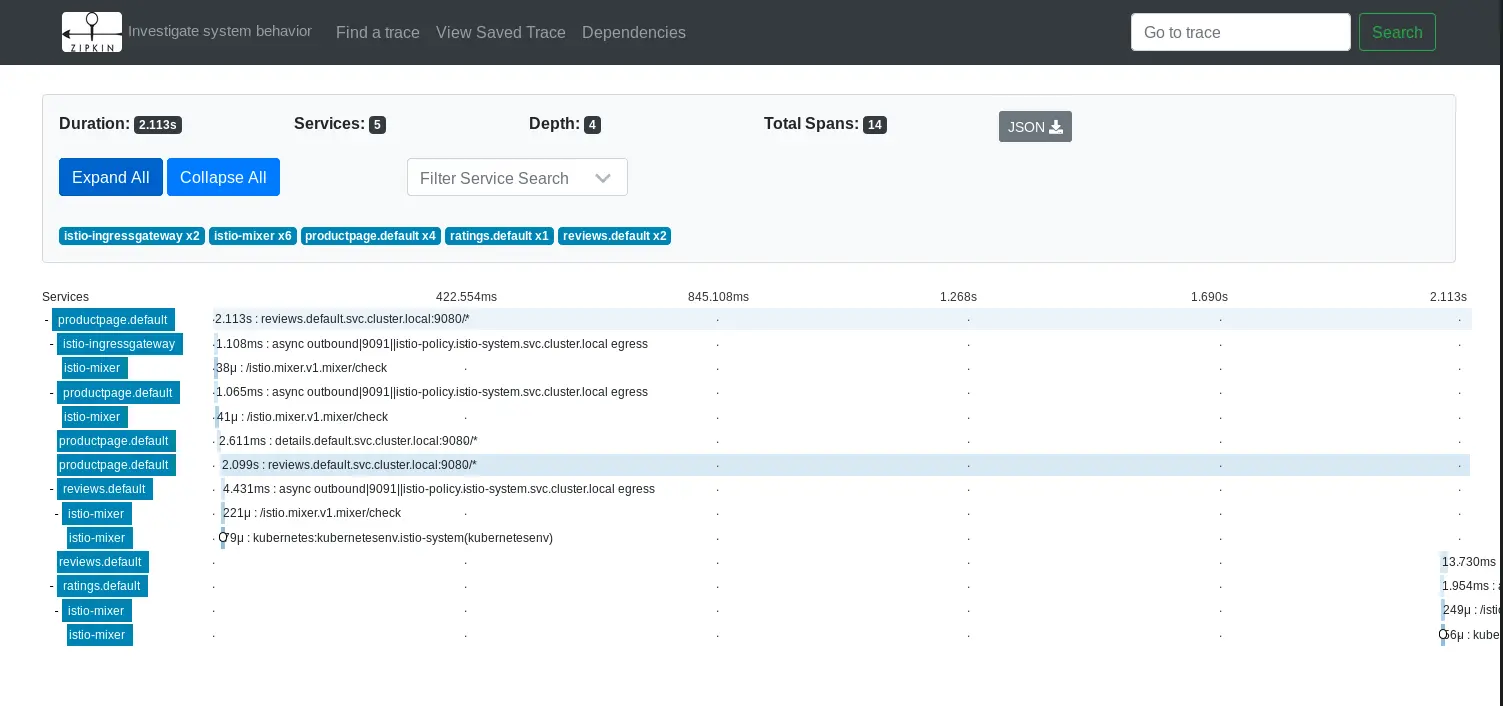1503x706 pixels.
Task: Open View Saved Trace
Action: [x=501, y=32]
